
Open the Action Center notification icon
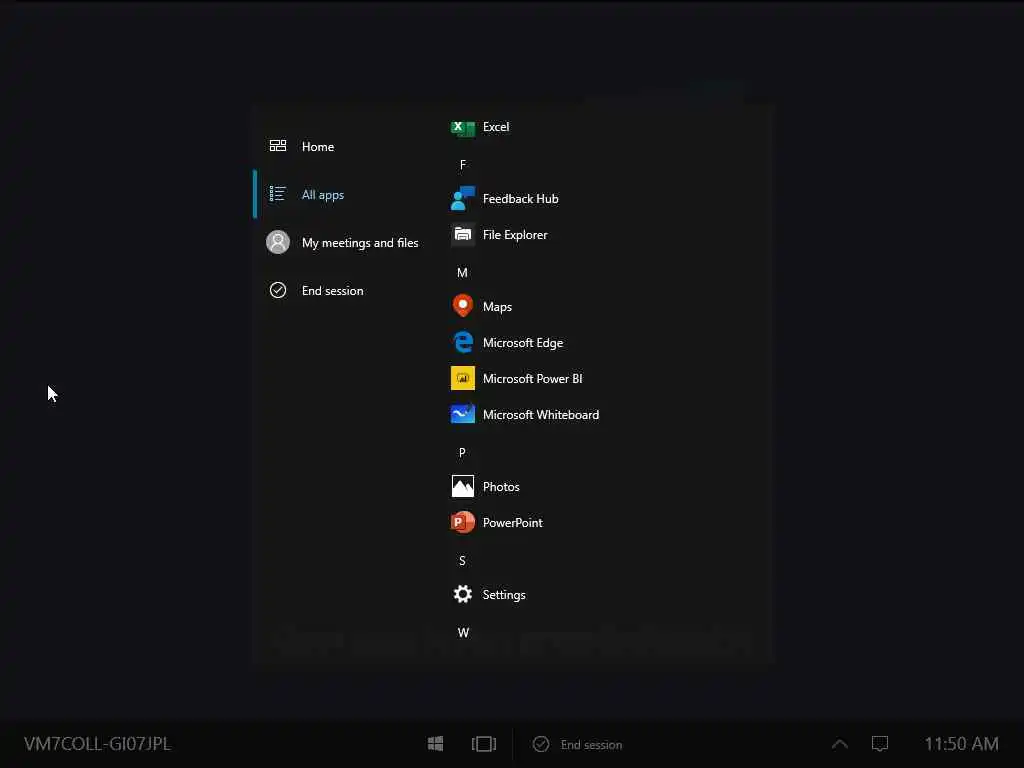pyautogui.click(x=880, y=744)
